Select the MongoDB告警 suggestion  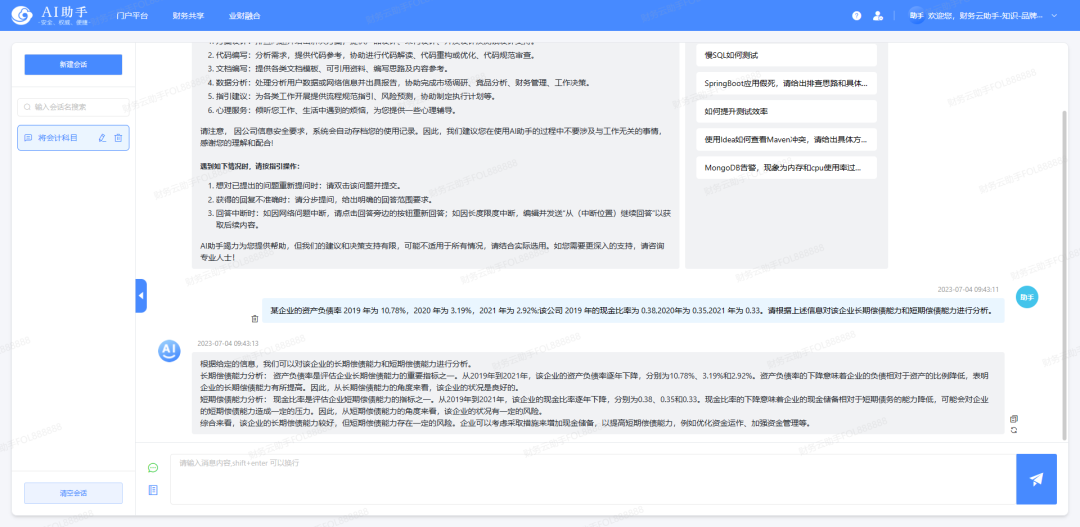click(786, 167)
